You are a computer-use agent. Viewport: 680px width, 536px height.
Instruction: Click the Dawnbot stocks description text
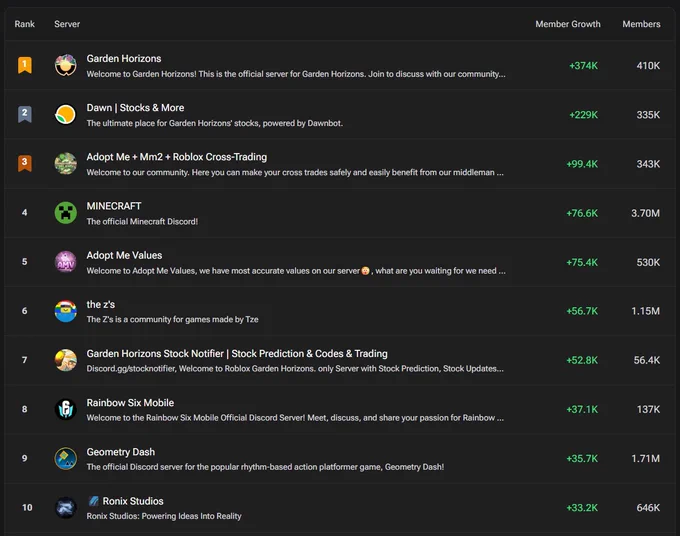pos(215,123)
